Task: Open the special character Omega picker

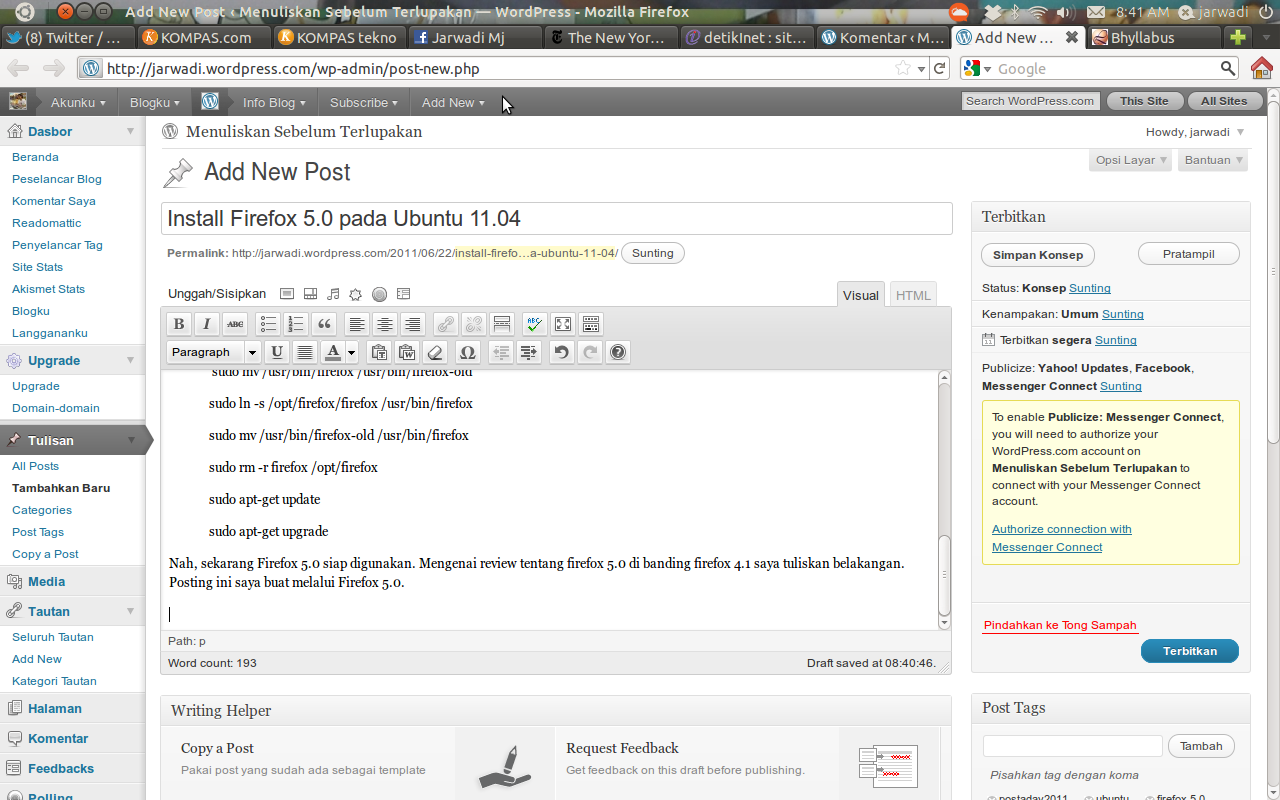Action: [467, 352]
